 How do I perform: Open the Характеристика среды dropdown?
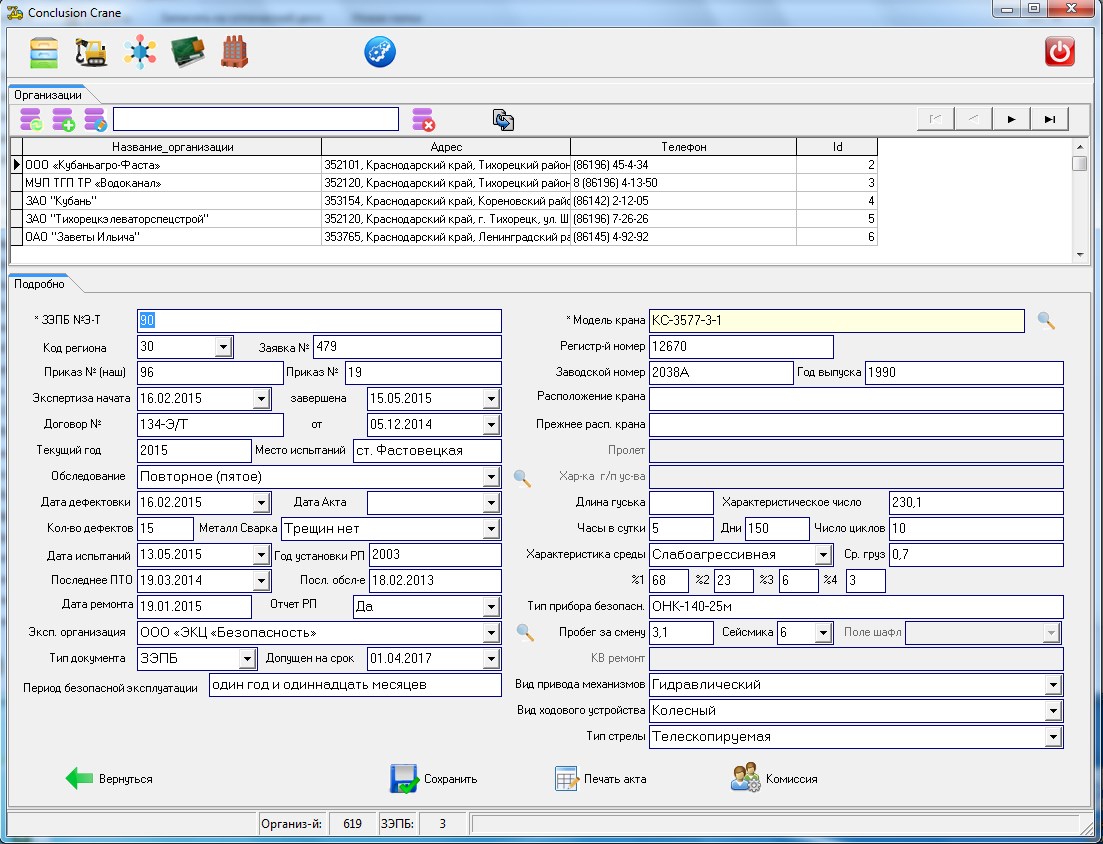(x=822, y=554)
